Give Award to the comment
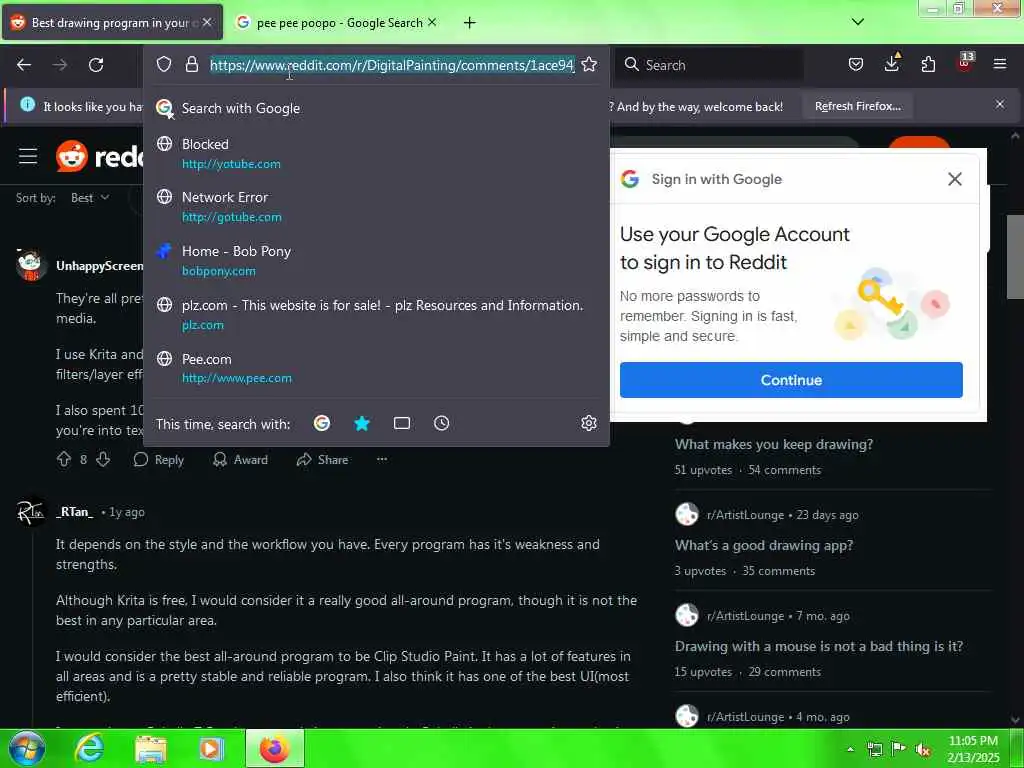Image resolution: width=1024 pixels, height=768 pixels. (240, 460)
